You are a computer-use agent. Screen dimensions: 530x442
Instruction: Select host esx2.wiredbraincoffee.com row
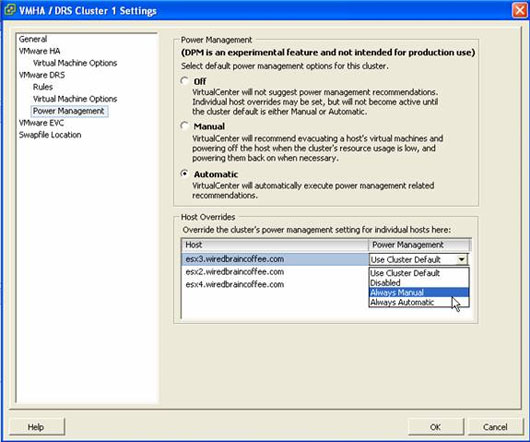274,272
